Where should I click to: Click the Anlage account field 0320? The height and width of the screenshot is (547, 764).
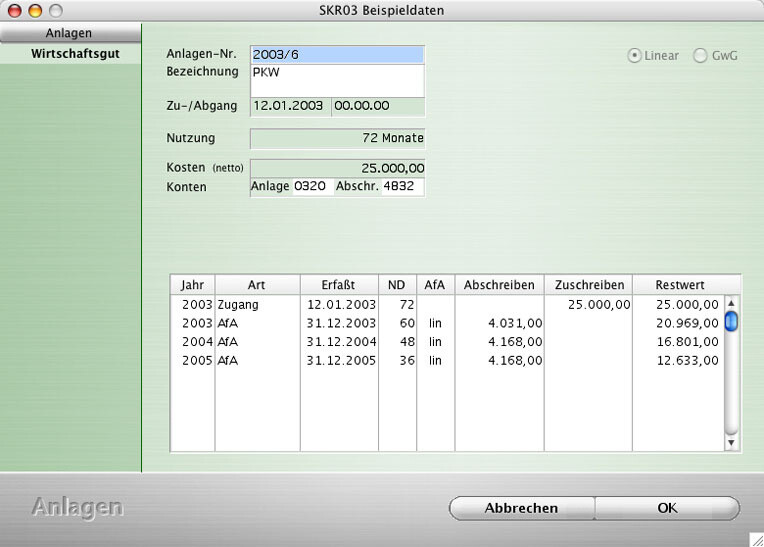313,187
